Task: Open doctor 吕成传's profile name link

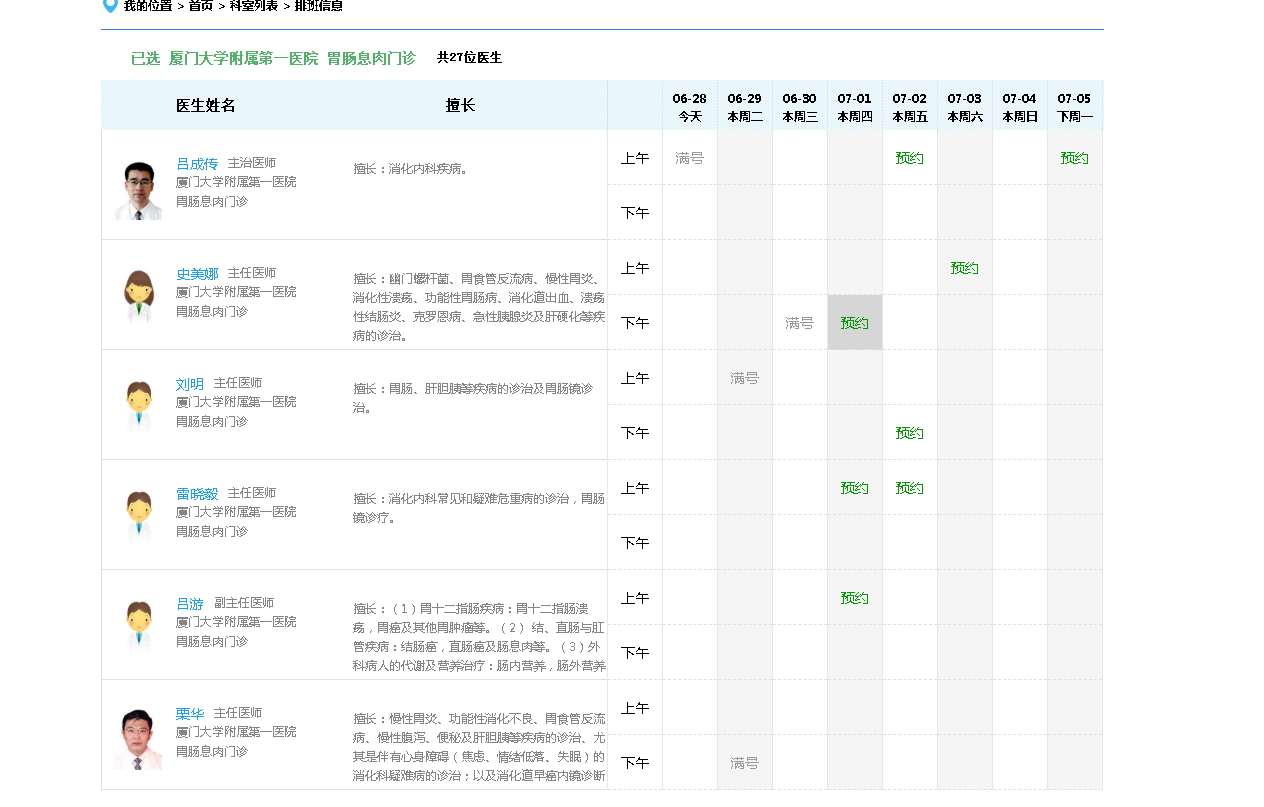Action: pyautogui.click(x=197, y=164)
